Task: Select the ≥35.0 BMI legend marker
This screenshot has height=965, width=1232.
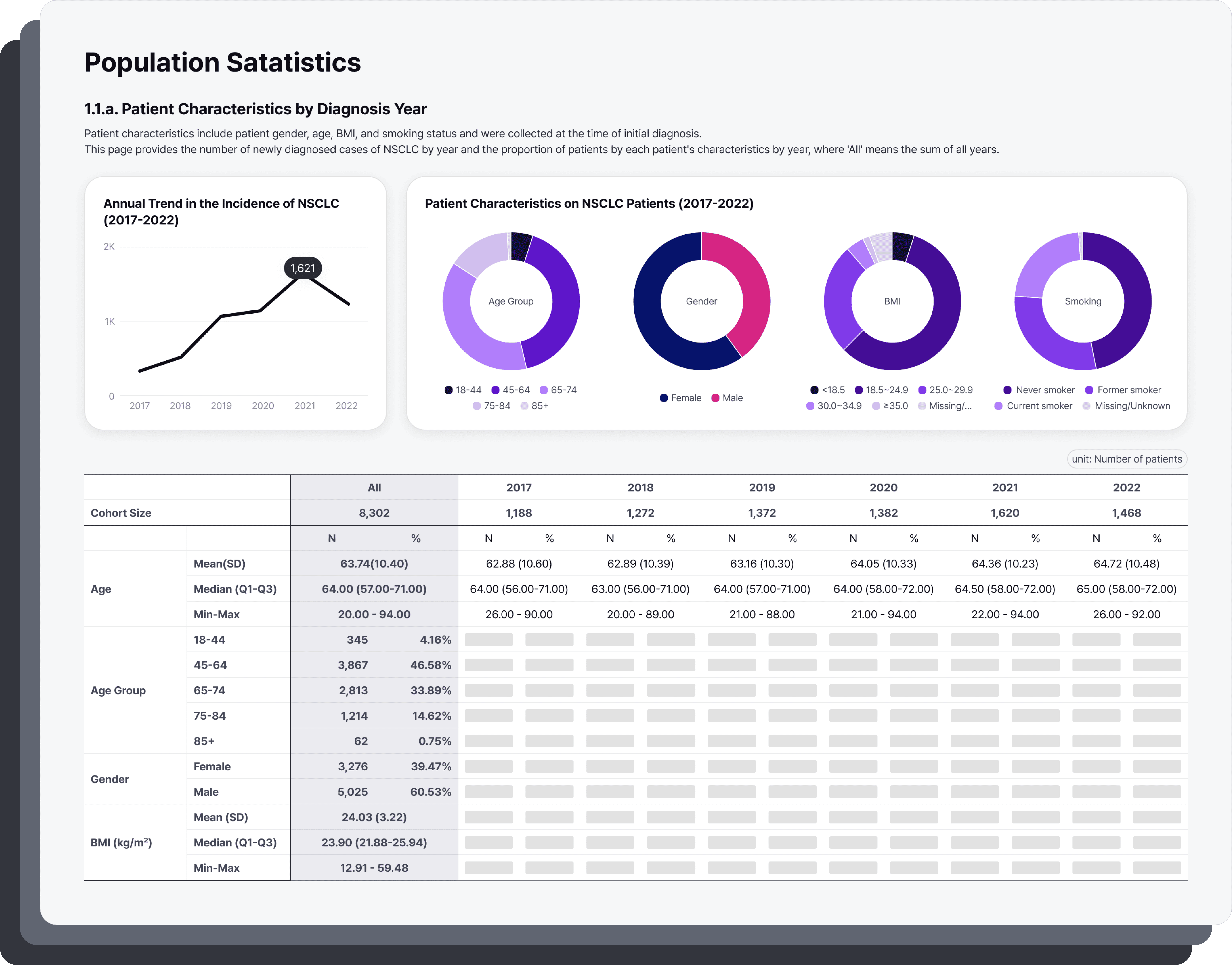Action: (876, 406)
